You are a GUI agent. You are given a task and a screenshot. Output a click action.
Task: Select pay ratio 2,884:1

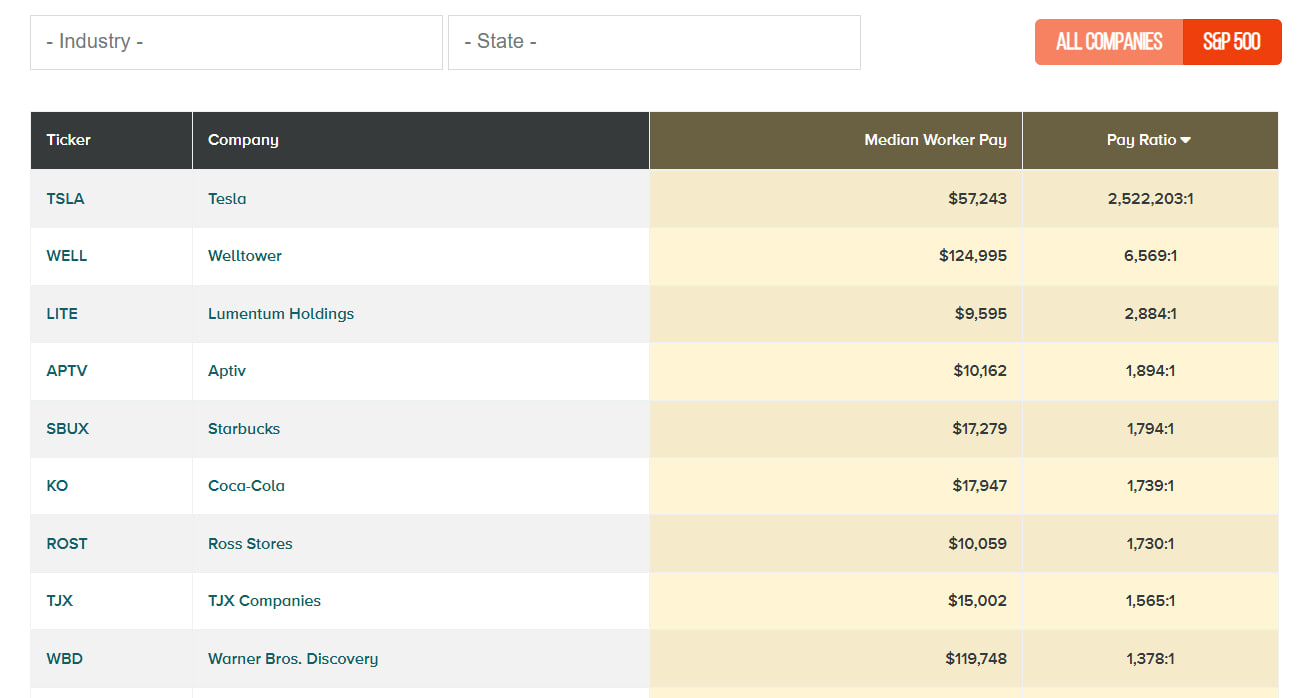(x=1150, y=313)
